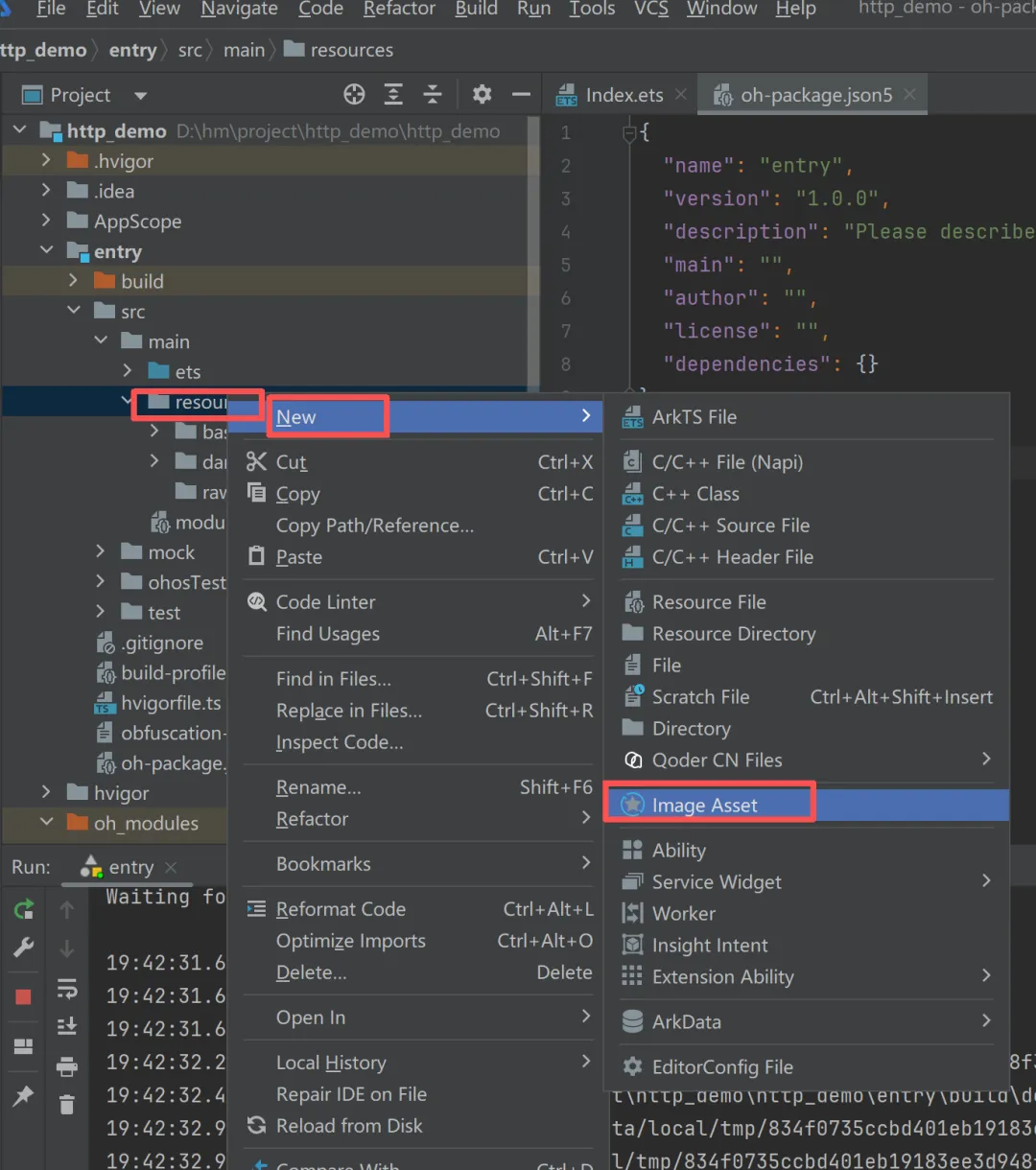Open the Build menu in menu bar

pyautogui.click(x=477, y=10)
